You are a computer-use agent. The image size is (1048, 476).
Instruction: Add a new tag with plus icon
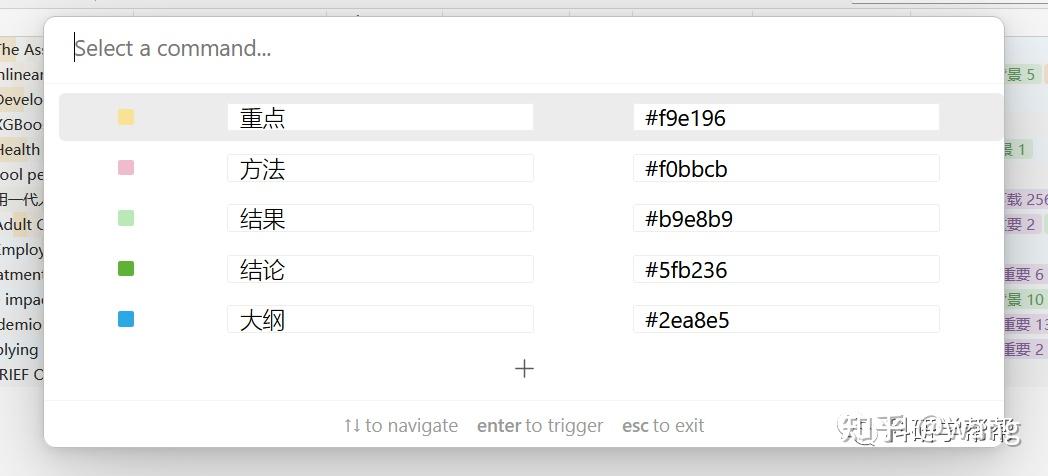point(524,369)
